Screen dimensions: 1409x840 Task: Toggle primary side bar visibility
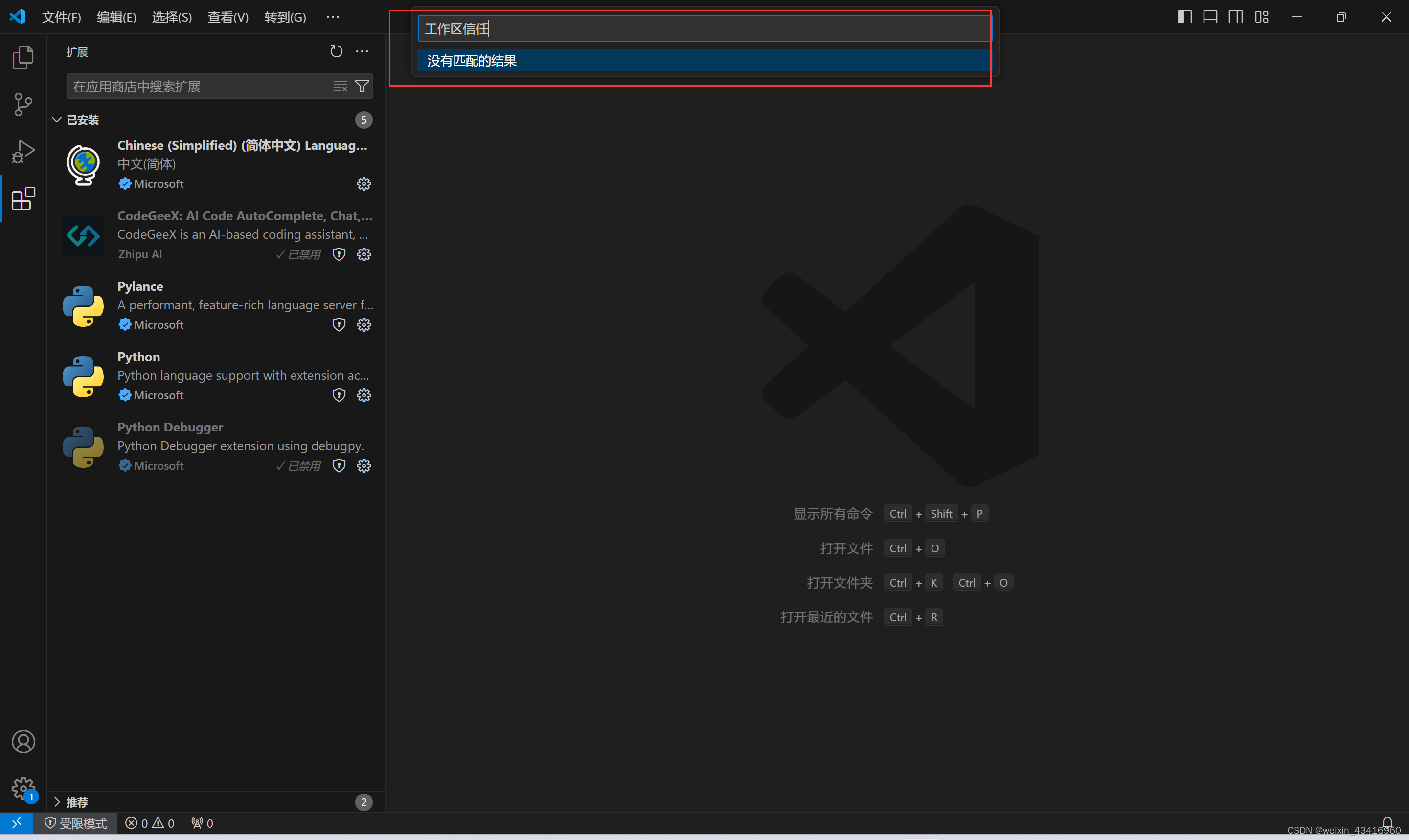coord(1184,17)
